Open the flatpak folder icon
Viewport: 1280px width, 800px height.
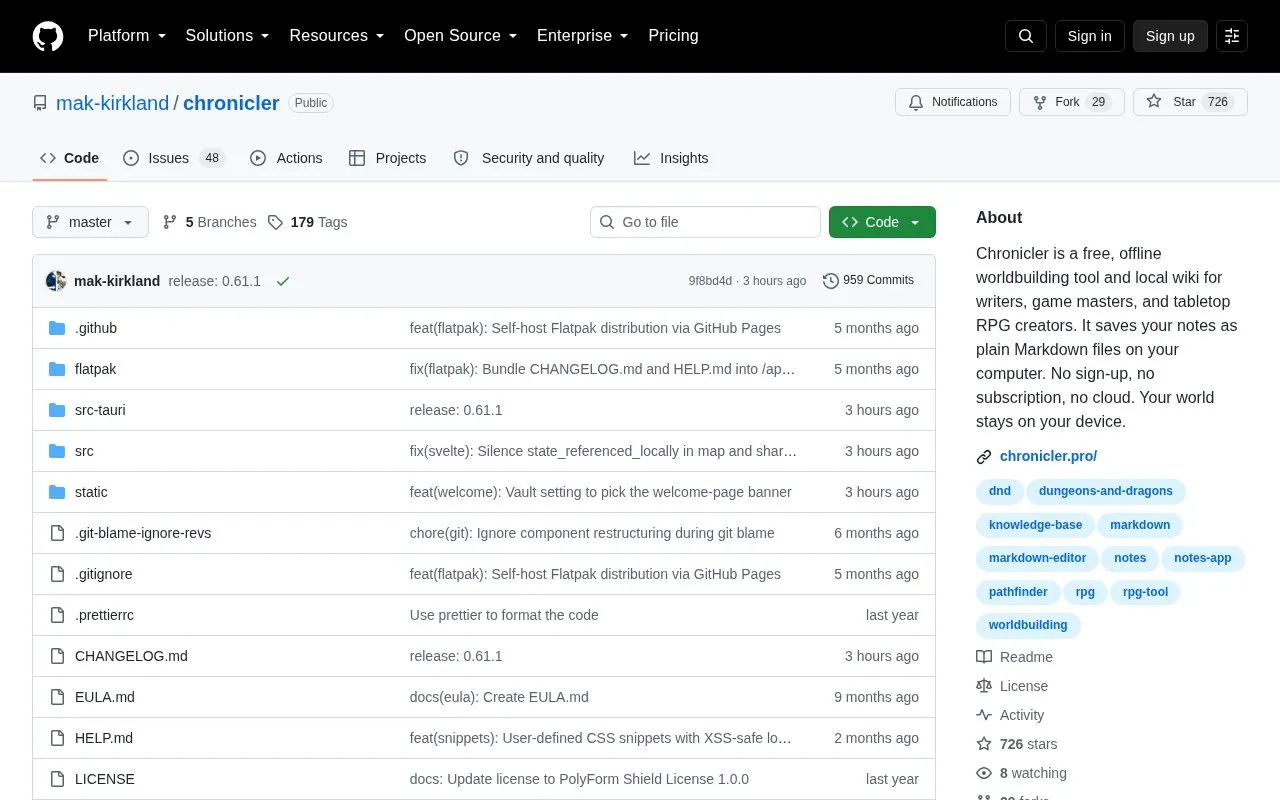(57, 369)
